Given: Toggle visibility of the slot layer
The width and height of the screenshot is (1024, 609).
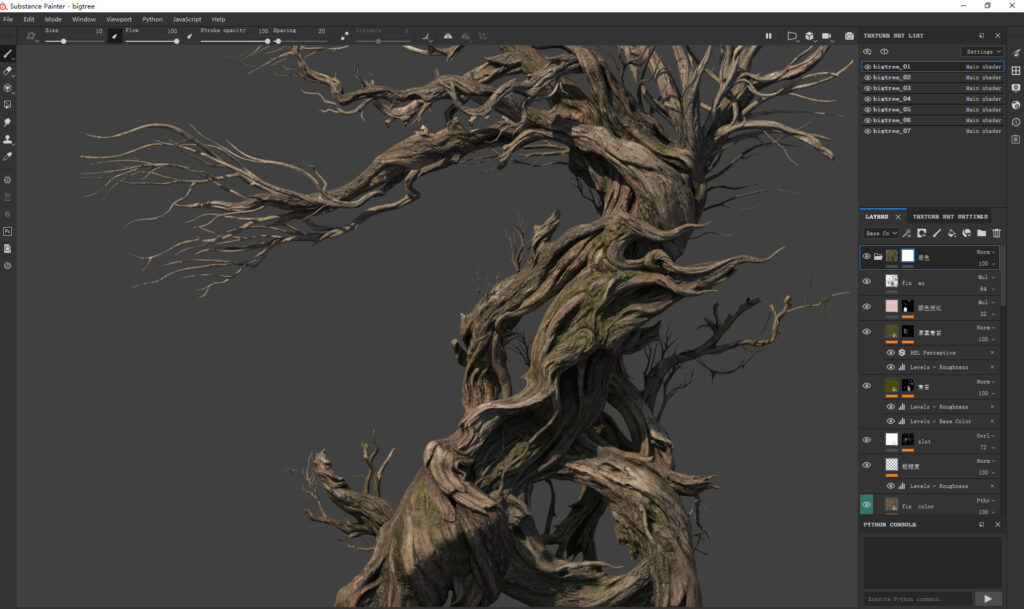Looking at the screenshot, I should pyautogui.click(x=867, y=439).
